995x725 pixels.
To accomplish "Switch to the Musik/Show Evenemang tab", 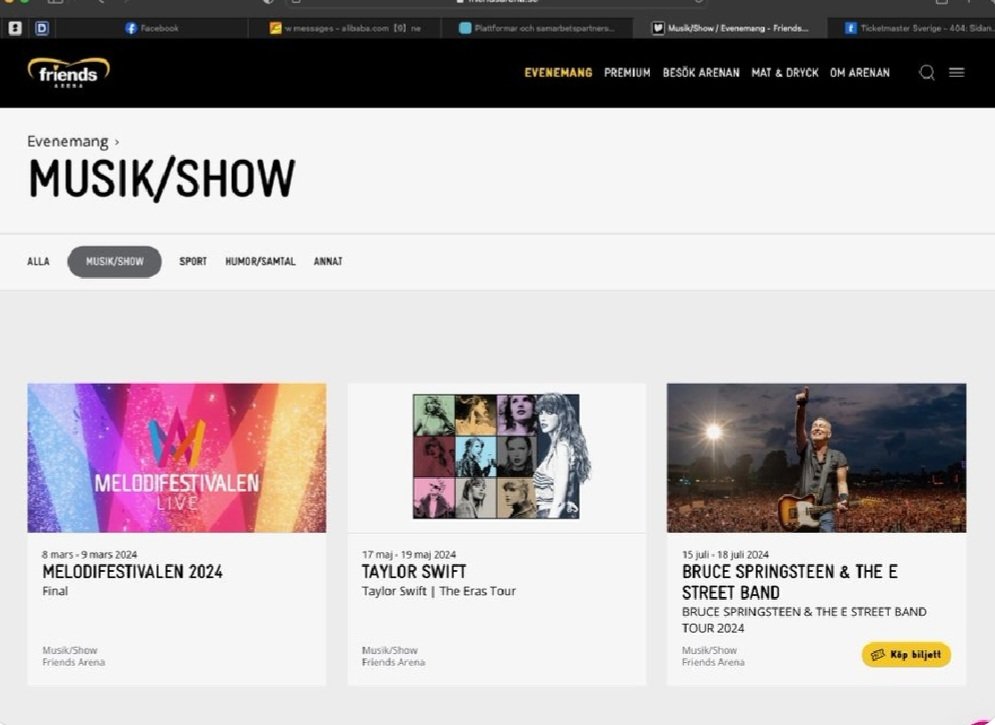I will [730, 28].
